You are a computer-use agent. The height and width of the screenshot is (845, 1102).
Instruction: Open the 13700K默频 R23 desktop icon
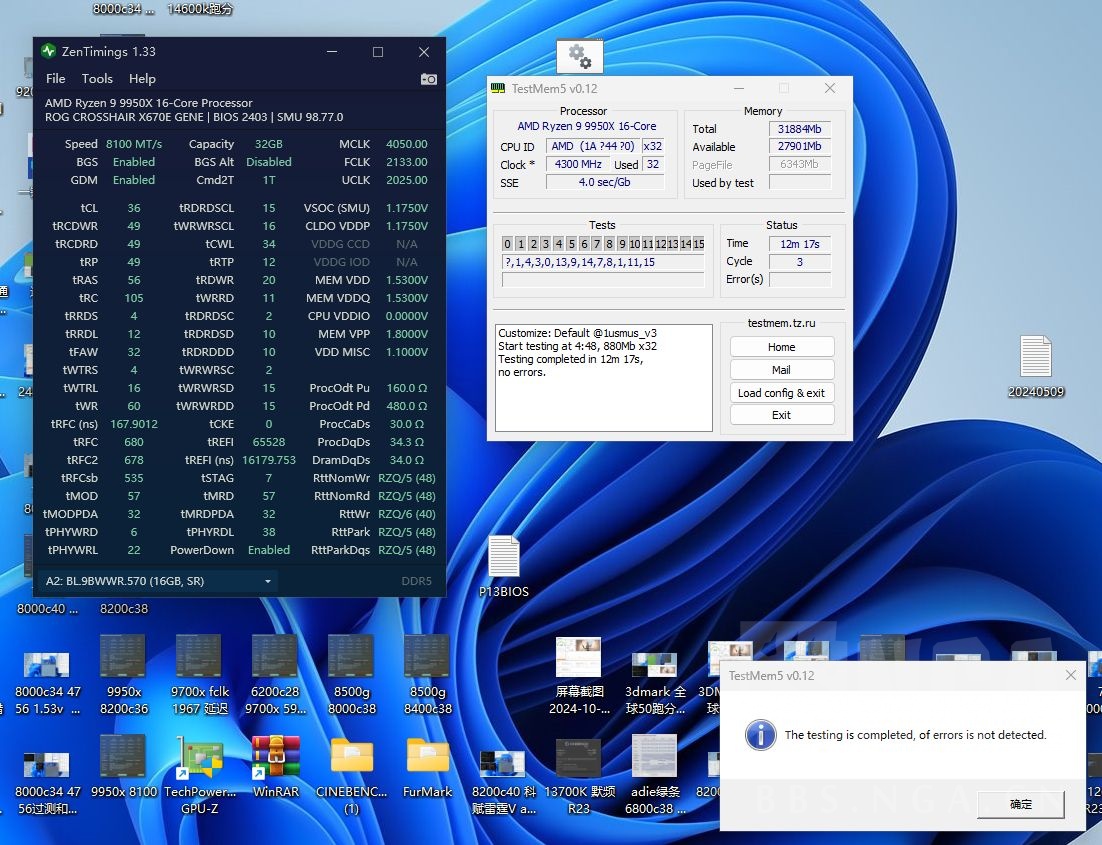point(579,757)
